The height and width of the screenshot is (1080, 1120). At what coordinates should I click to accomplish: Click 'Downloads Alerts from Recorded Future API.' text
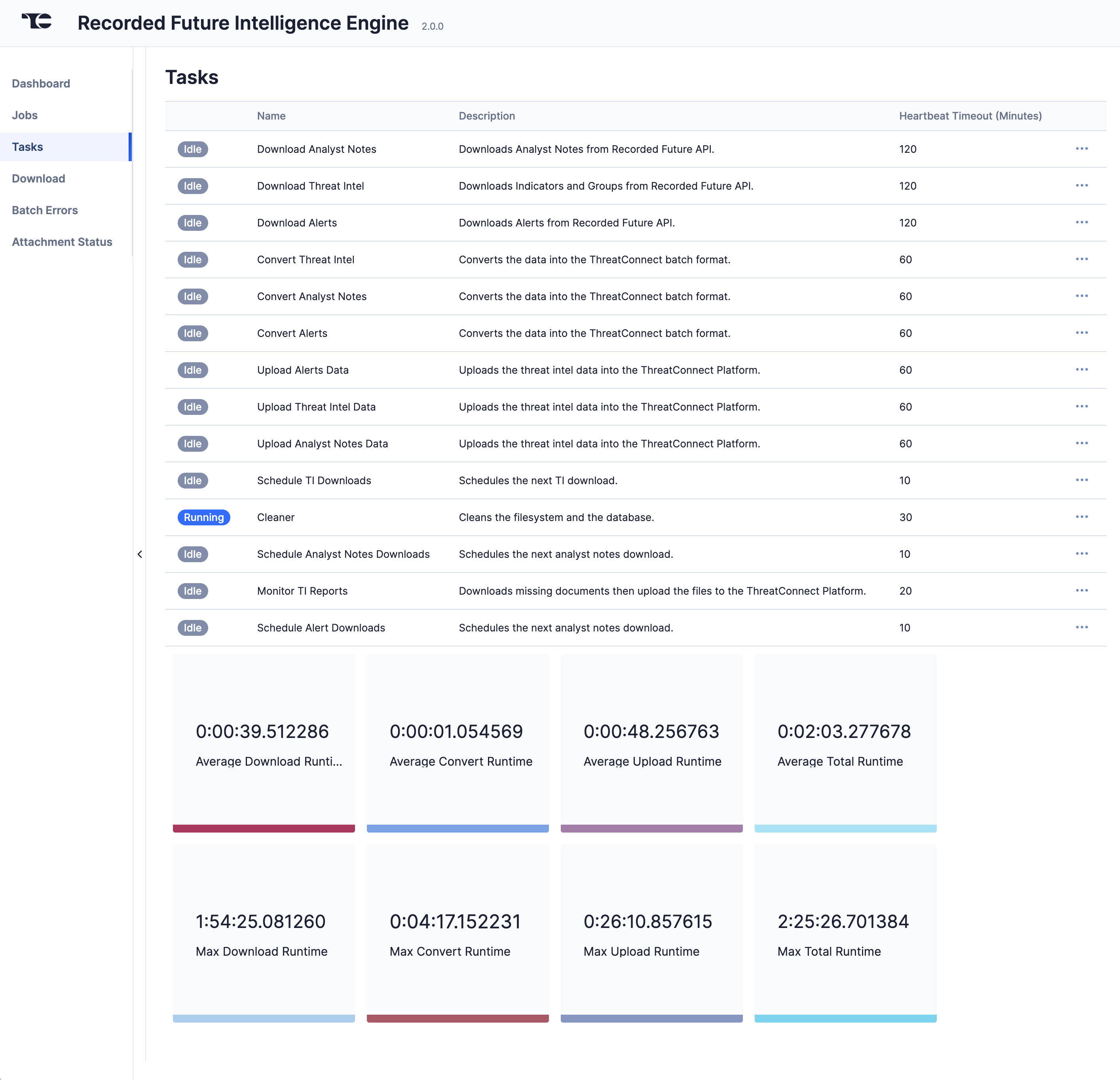coord(566,223)
